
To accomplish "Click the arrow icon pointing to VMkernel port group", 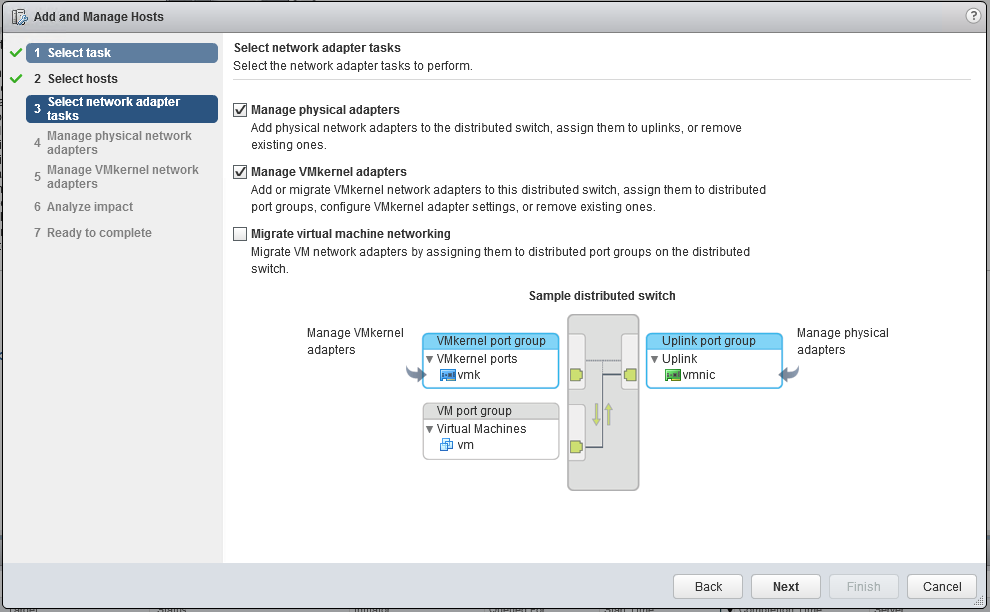I will click(415, 373).
